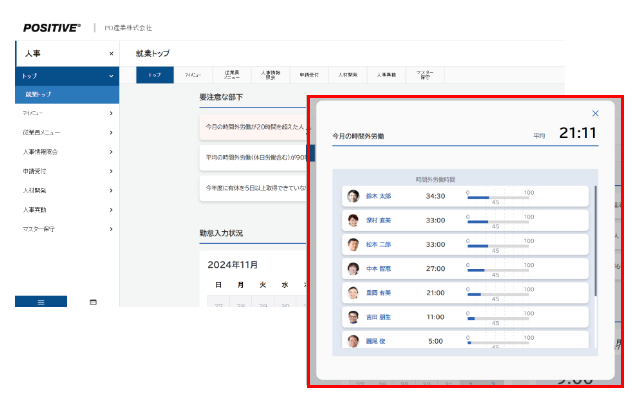Switch to the マイメニュー tab
The width and height of the screenshot is (640, 400).
[193, 75]
